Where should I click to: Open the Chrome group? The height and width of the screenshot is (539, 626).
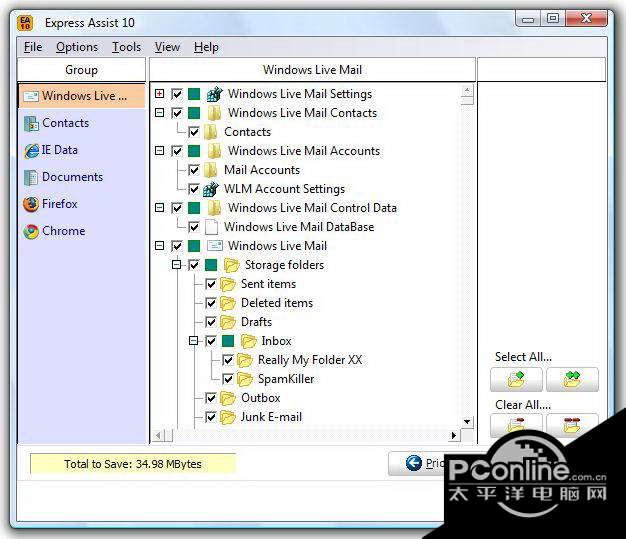pos(54,231)
